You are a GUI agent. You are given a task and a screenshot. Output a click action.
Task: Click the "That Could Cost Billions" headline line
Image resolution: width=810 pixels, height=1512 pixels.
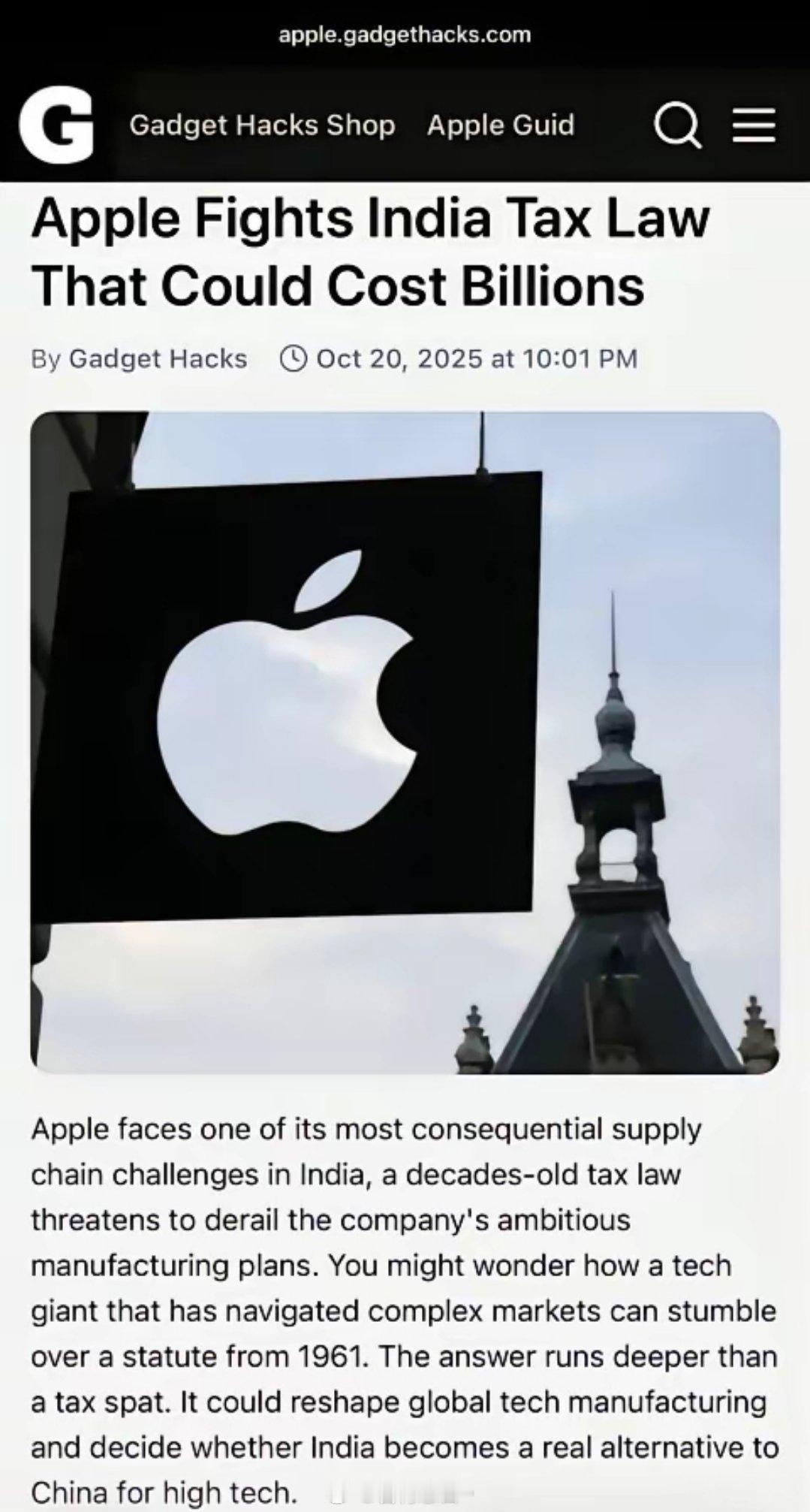tap(338, 286)
